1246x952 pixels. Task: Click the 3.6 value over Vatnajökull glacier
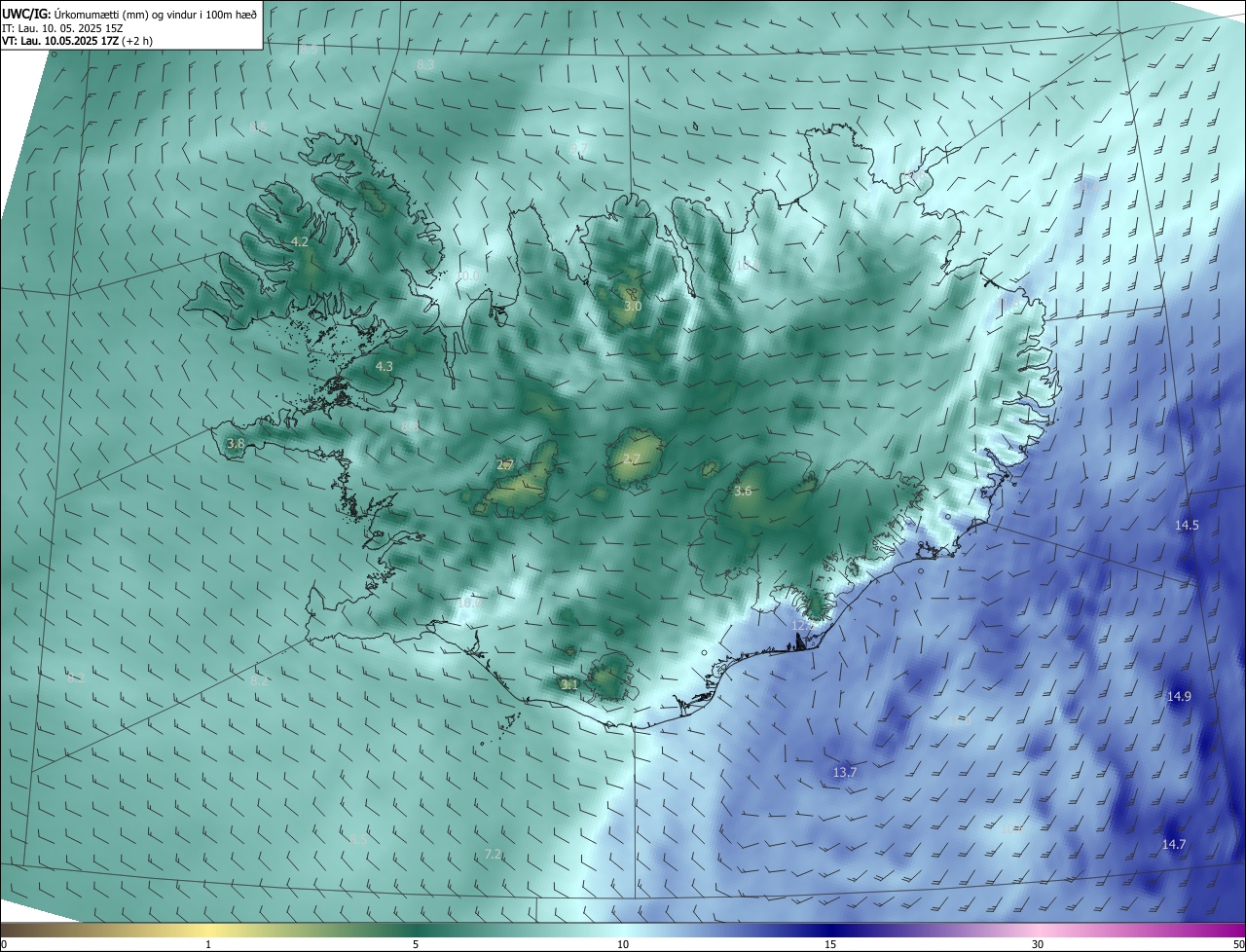click(x=743, y=492)
